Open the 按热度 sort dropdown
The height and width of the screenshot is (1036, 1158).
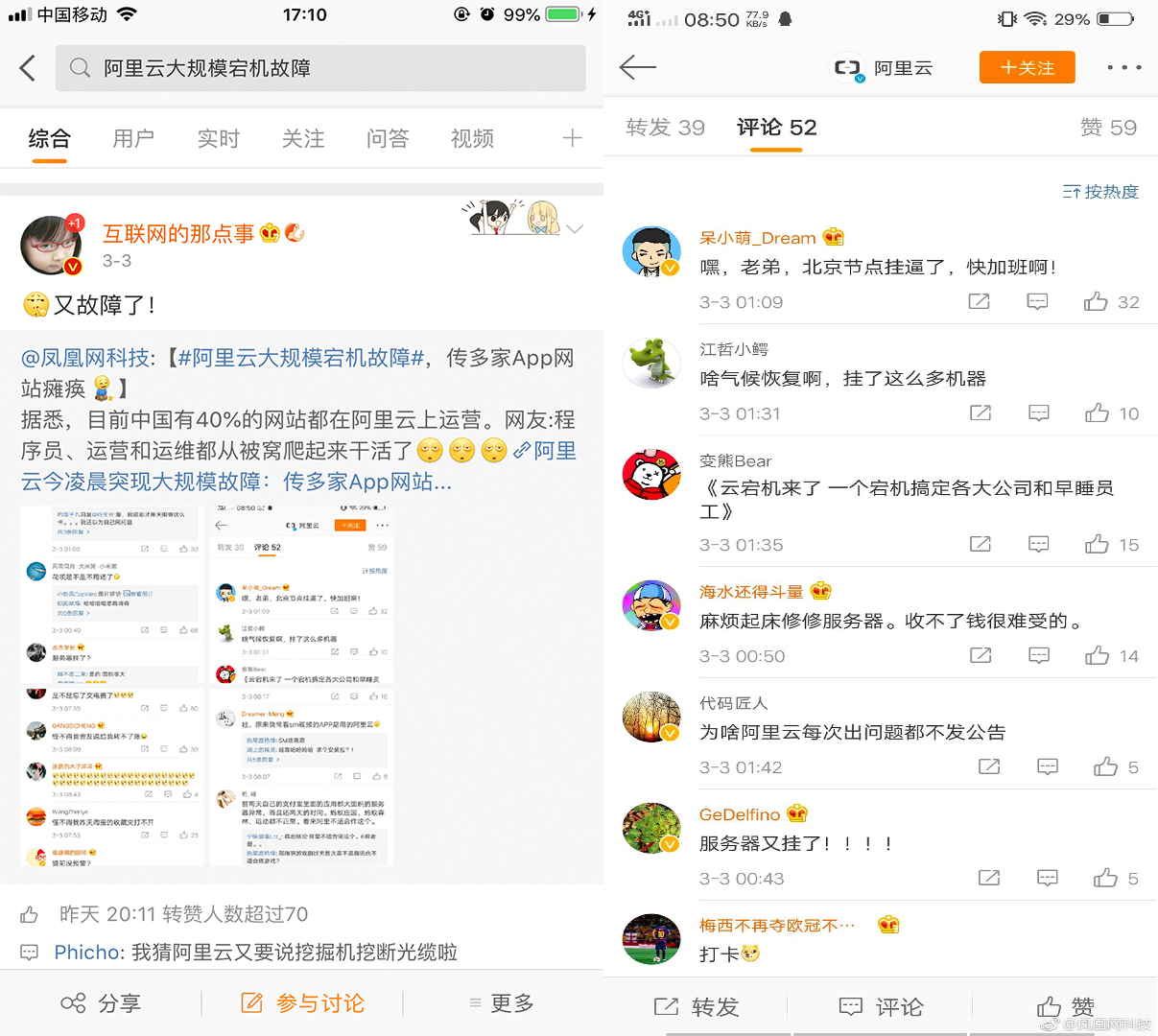coord(1100,192)
